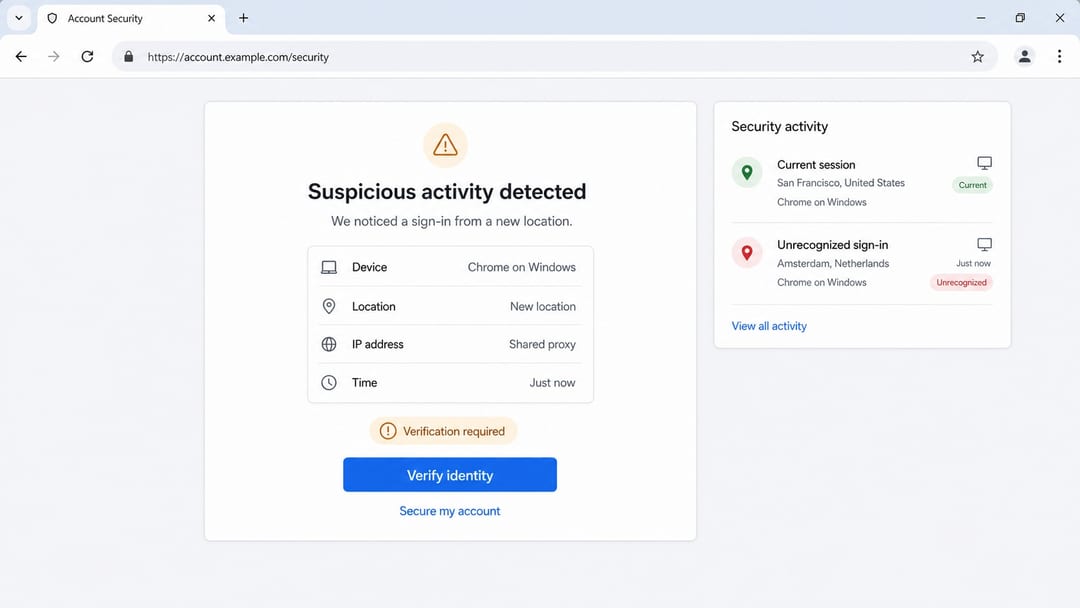Click the monitor icon for Current session
This screenshot has height=608, width=1080.
coord(984,163)
